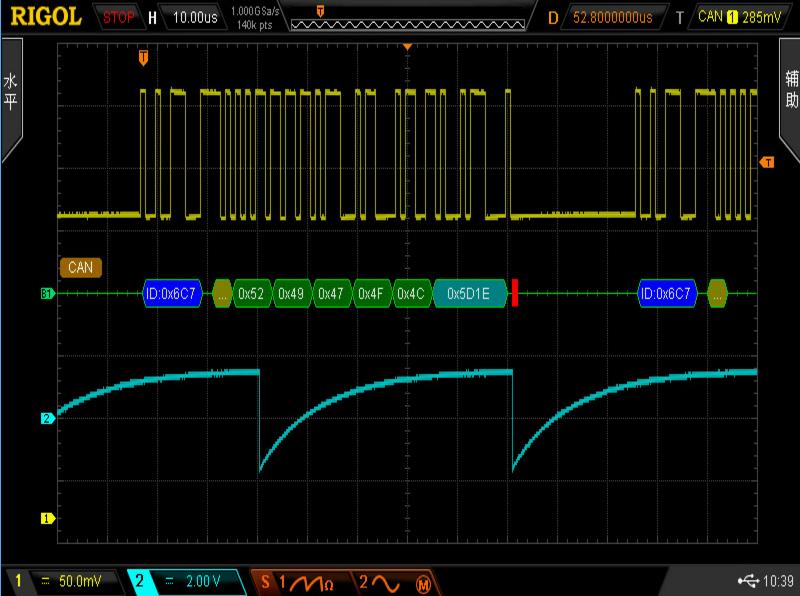
Task: Select the orange trigger level marker on right edge
Action: tap(767, 162)
